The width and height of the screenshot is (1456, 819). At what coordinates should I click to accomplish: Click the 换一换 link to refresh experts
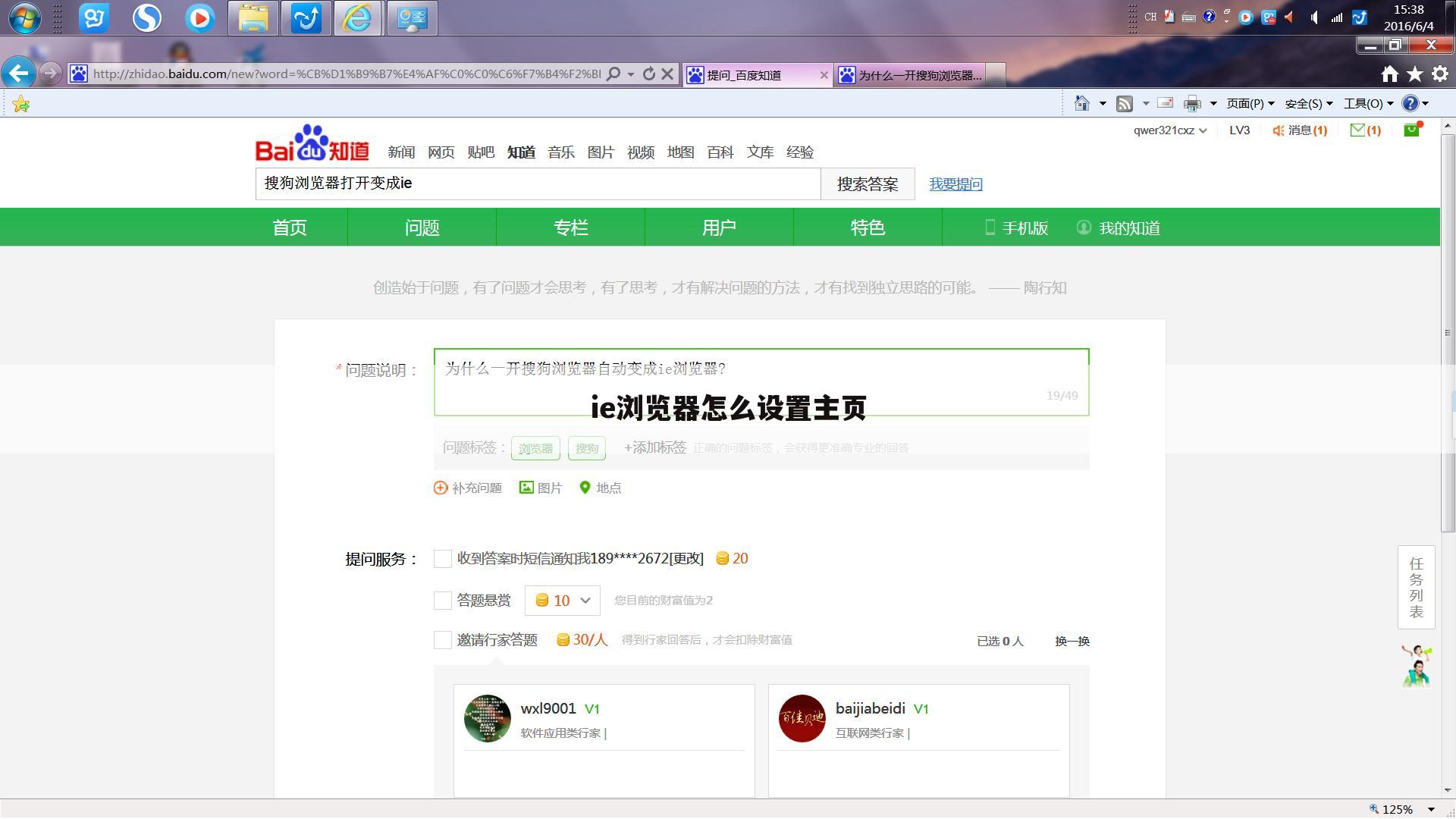tap(1071, 641)
